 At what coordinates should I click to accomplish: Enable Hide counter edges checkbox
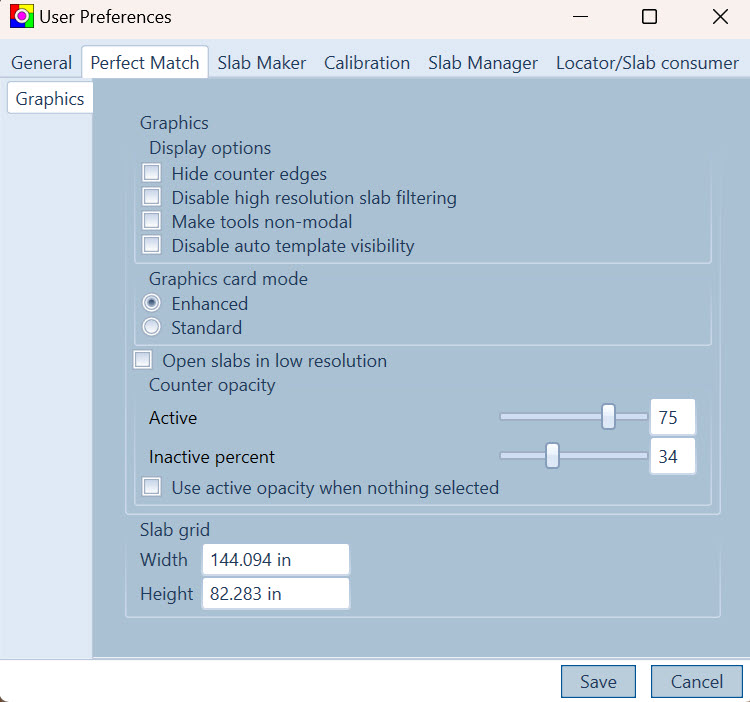pos(152,173)
